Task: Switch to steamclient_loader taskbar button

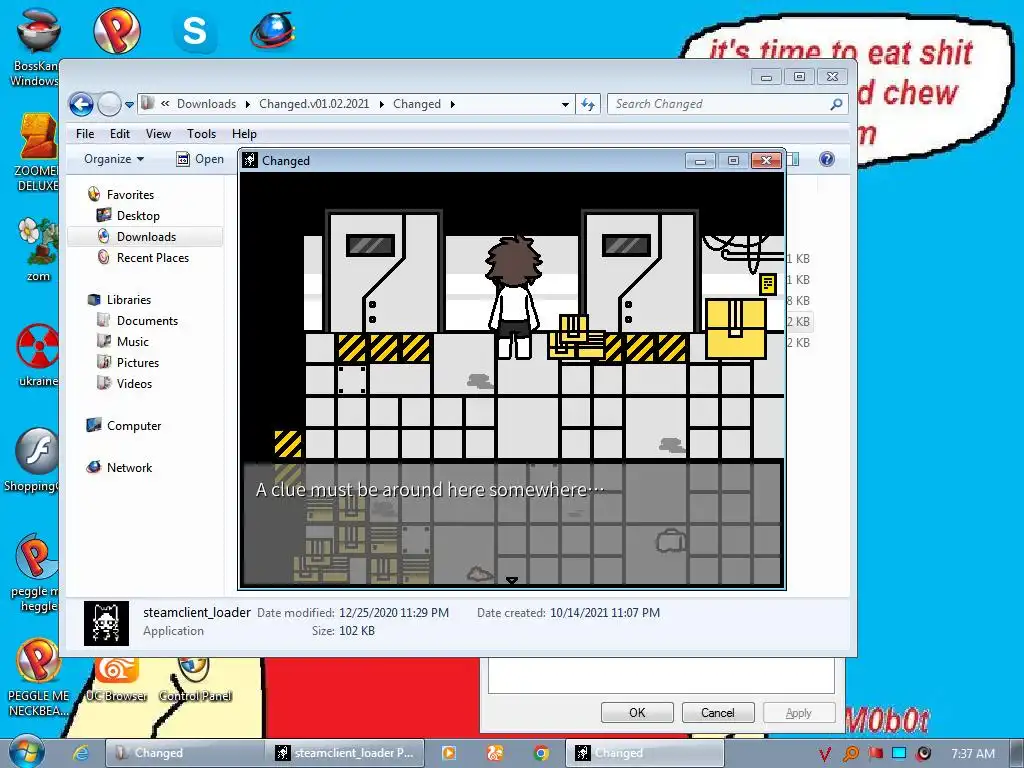Action: (x=345, y=753)
